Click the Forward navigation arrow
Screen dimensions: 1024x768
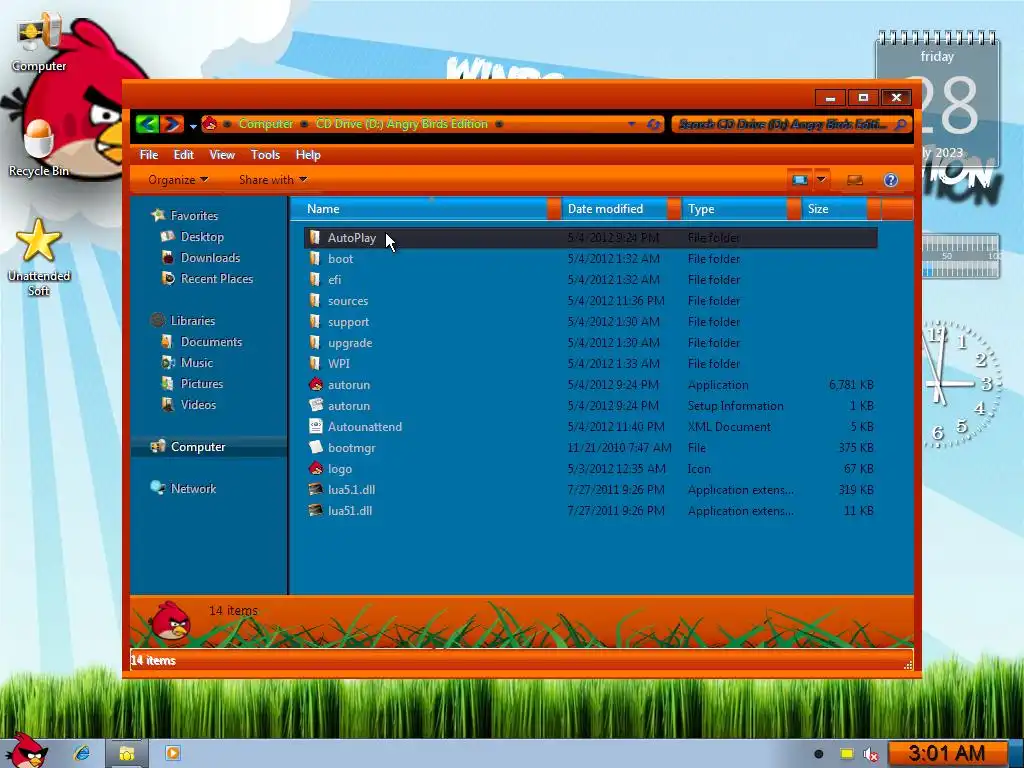(x=171, y=123)
